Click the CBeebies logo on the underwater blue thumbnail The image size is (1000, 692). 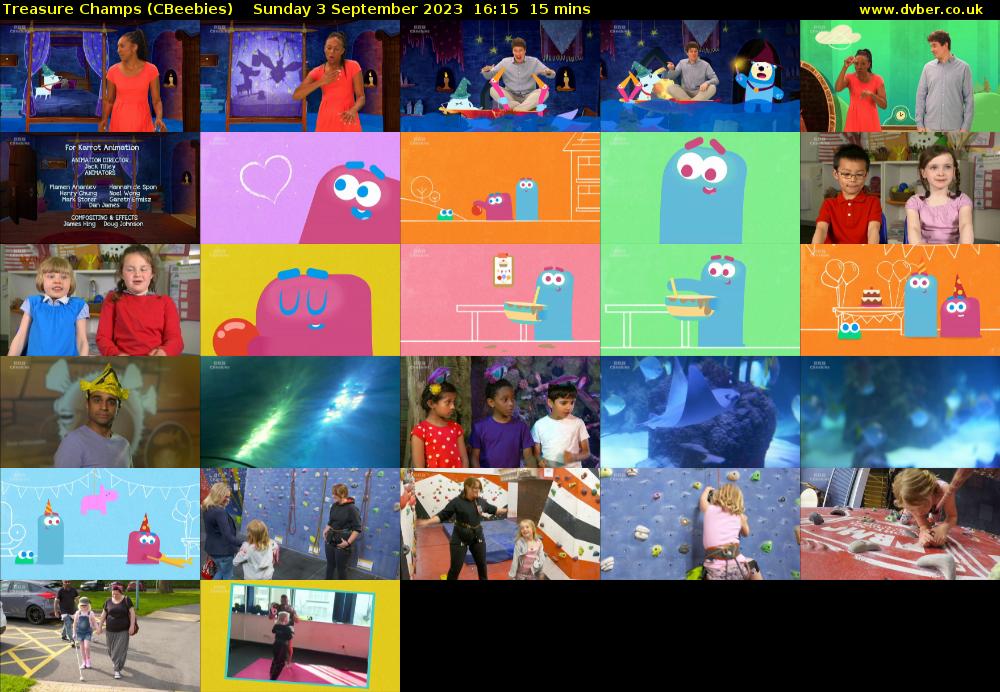click(818, 366)
